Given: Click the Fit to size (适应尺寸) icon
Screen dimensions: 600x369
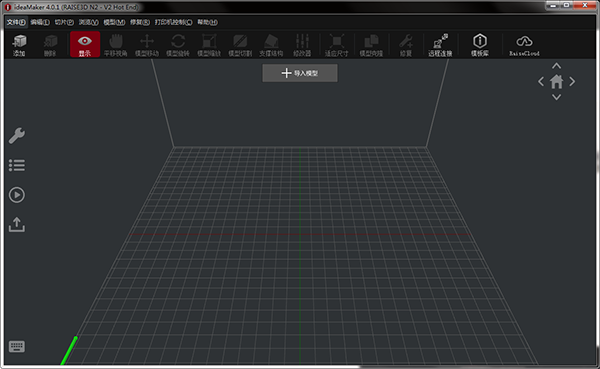Looking at the screenshot, I should [x=337, y=45].
